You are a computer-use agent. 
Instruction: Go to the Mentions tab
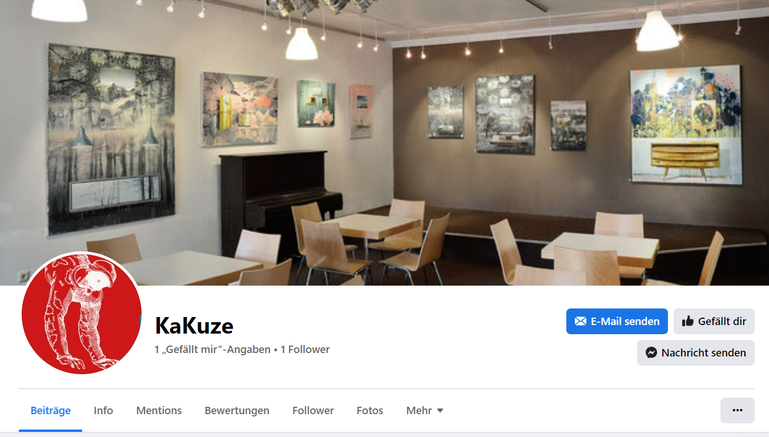159,411
